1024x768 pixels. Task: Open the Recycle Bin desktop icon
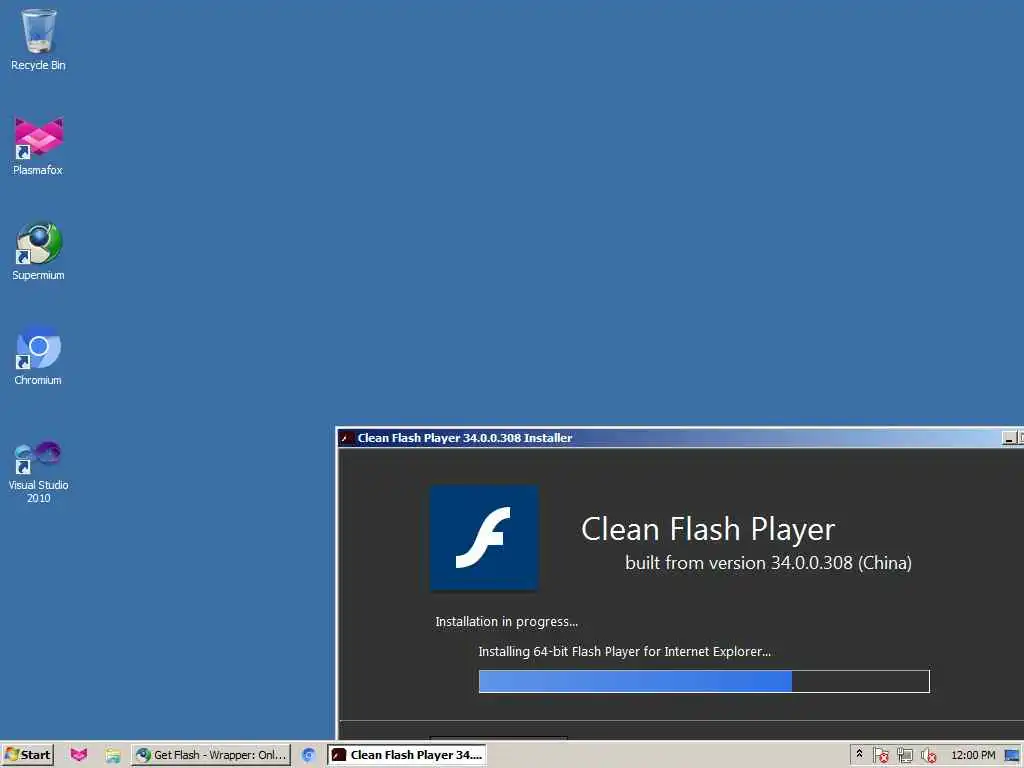39,39
